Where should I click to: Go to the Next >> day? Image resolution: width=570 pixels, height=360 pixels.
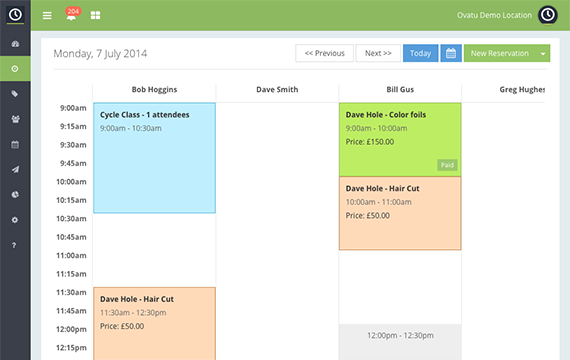(378, 53)
